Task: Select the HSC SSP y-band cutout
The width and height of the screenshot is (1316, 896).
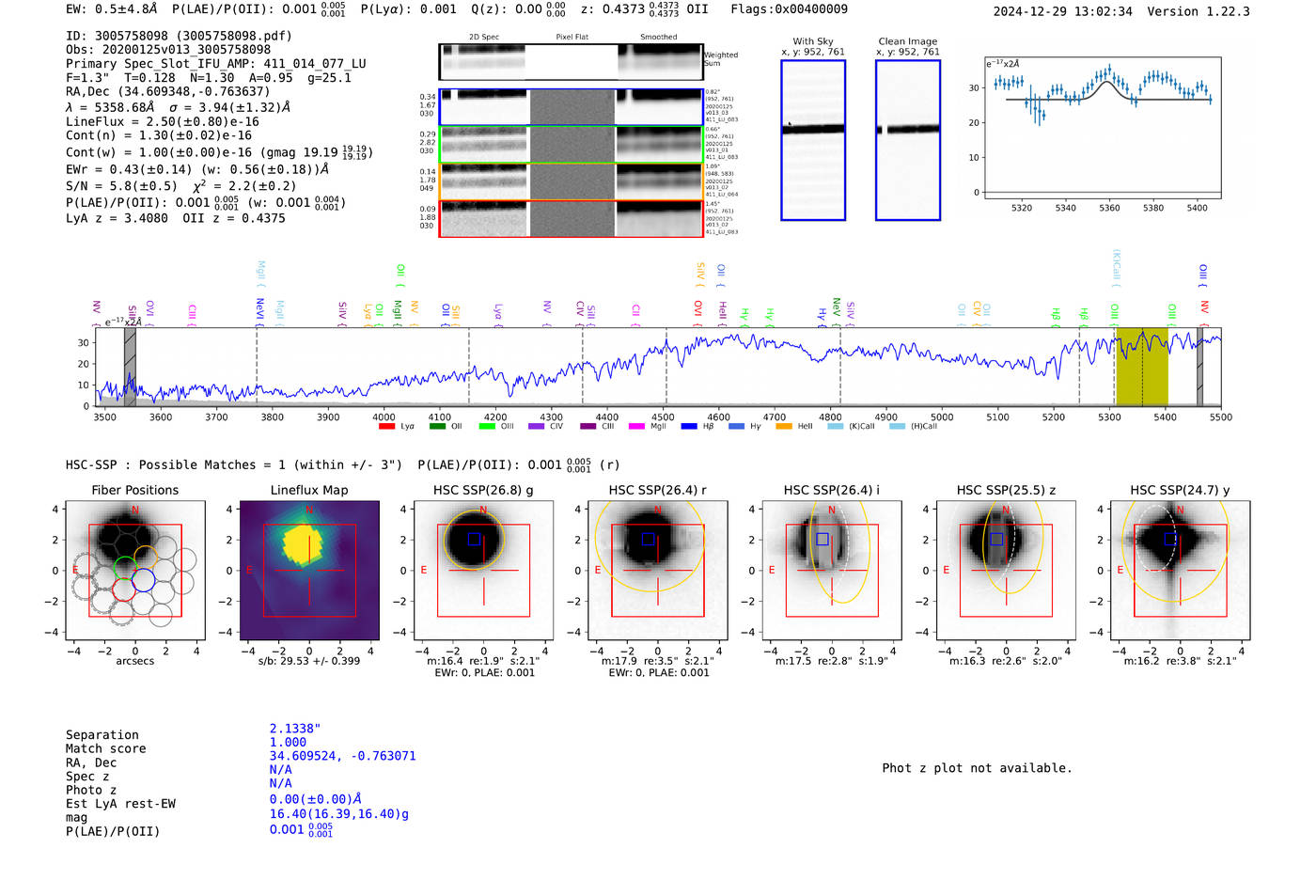Action: click(1180, 570)
